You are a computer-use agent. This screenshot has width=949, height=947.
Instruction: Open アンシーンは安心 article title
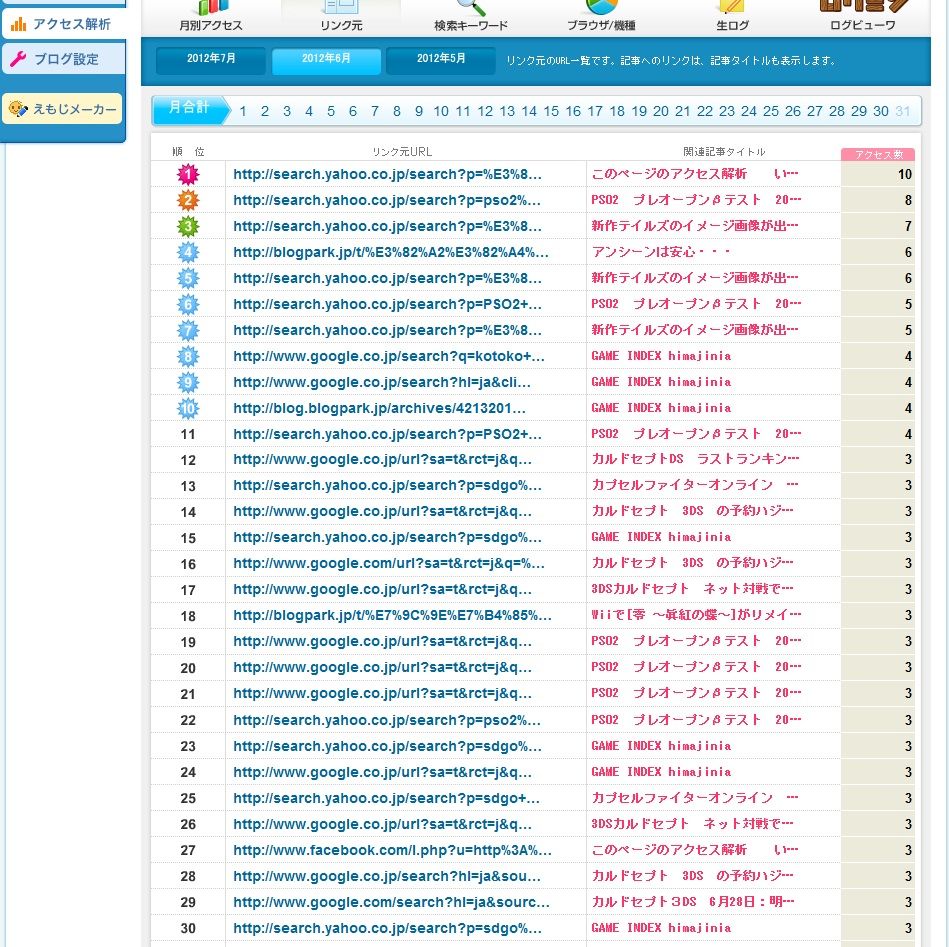(x=661, y=252)
